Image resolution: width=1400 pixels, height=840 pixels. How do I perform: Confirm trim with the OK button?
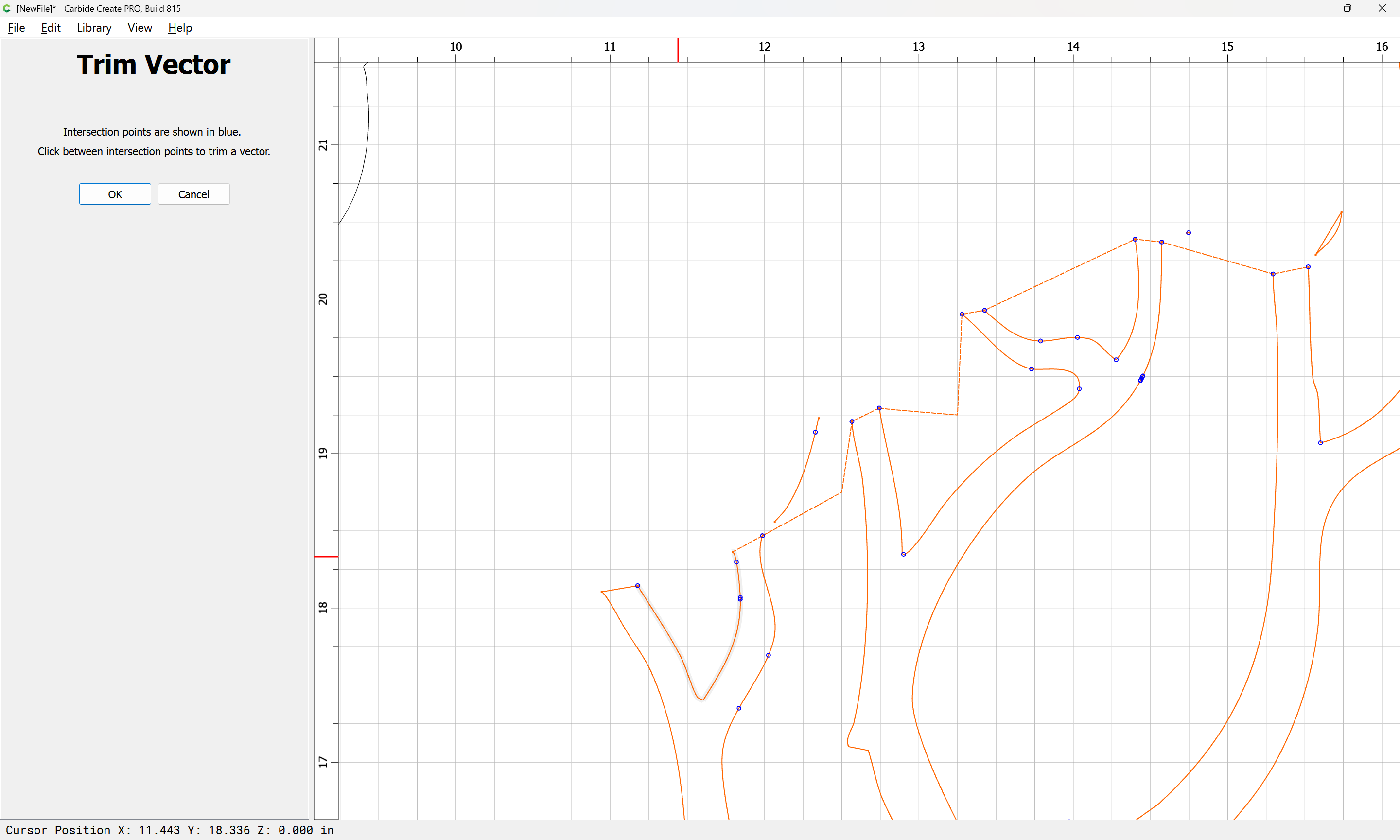[x=115, y=194]
